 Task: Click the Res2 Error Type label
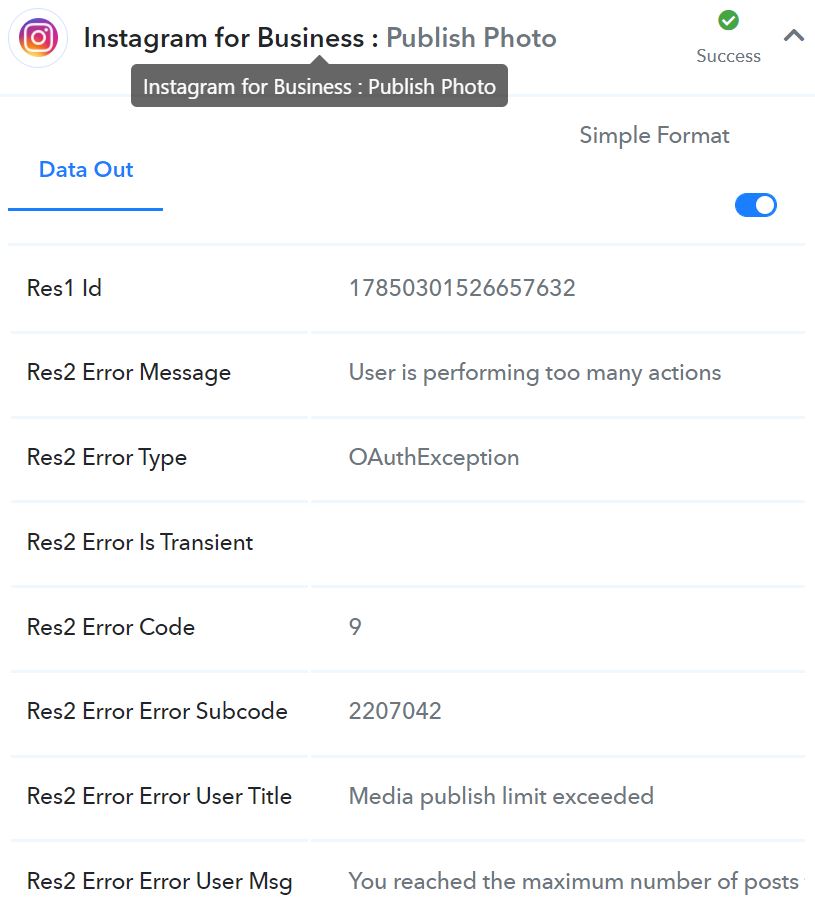[x=107, y=458]
